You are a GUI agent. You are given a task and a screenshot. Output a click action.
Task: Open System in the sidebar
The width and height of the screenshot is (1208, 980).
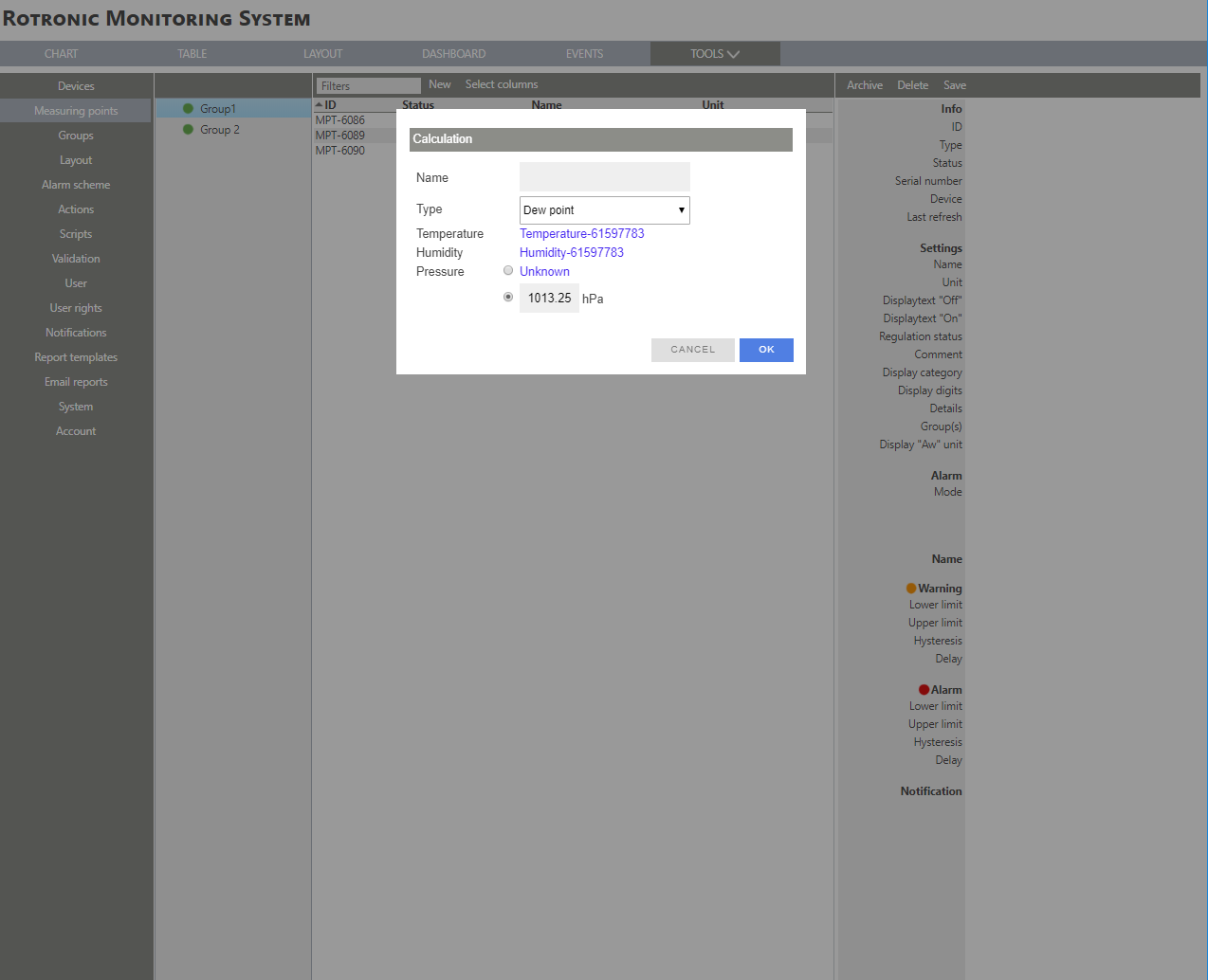point(76,407)
